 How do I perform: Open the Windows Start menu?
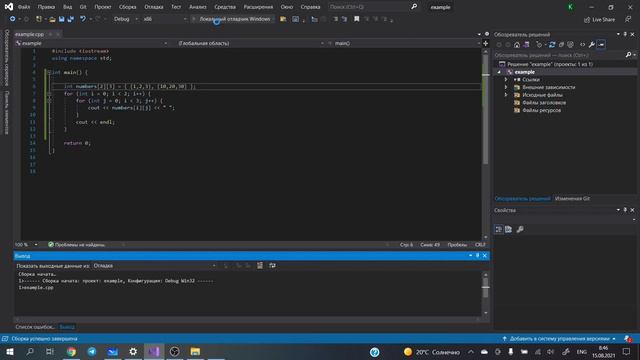(9, 351)
